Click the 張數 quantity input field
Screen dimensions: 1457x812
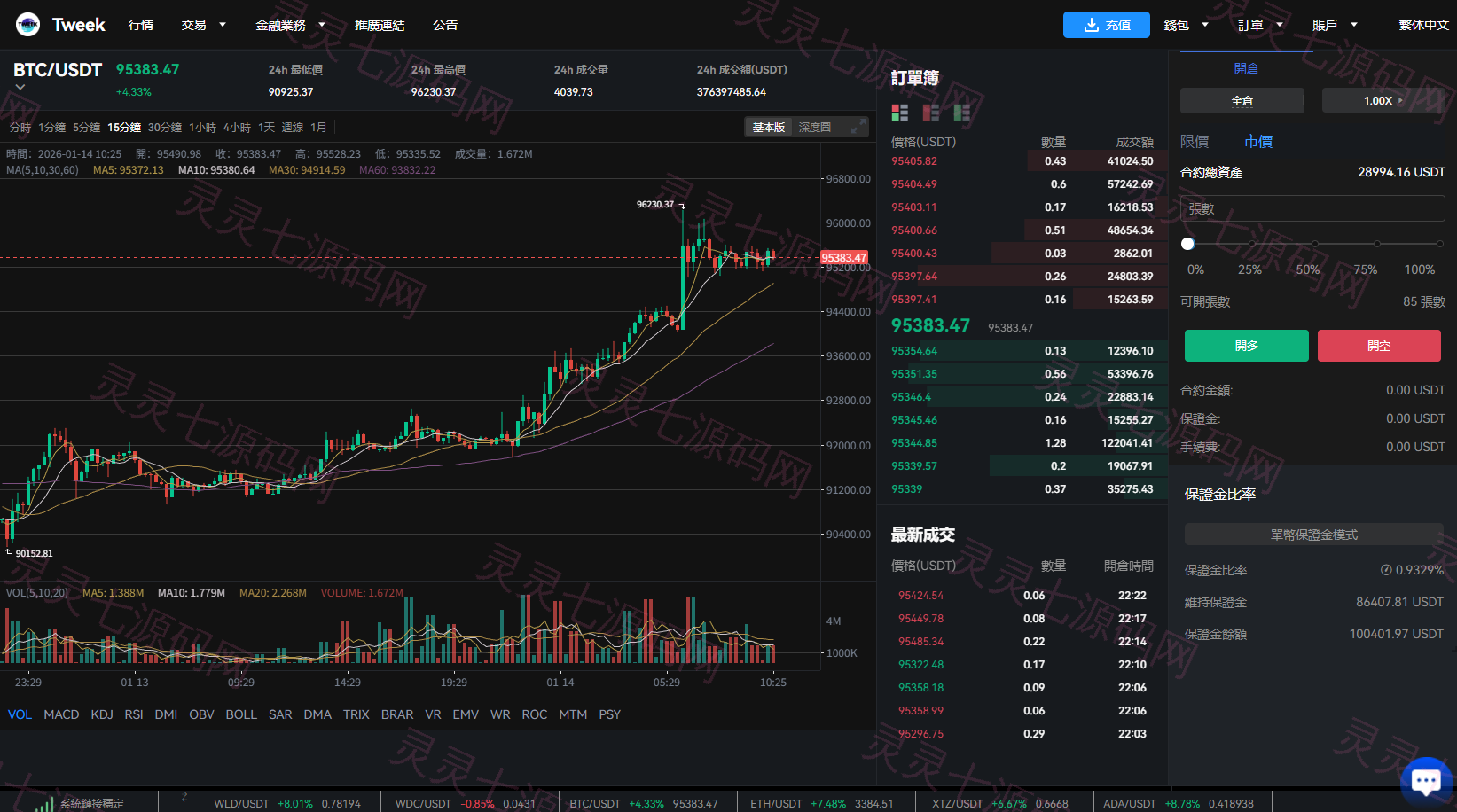[x=1312, y=209]
